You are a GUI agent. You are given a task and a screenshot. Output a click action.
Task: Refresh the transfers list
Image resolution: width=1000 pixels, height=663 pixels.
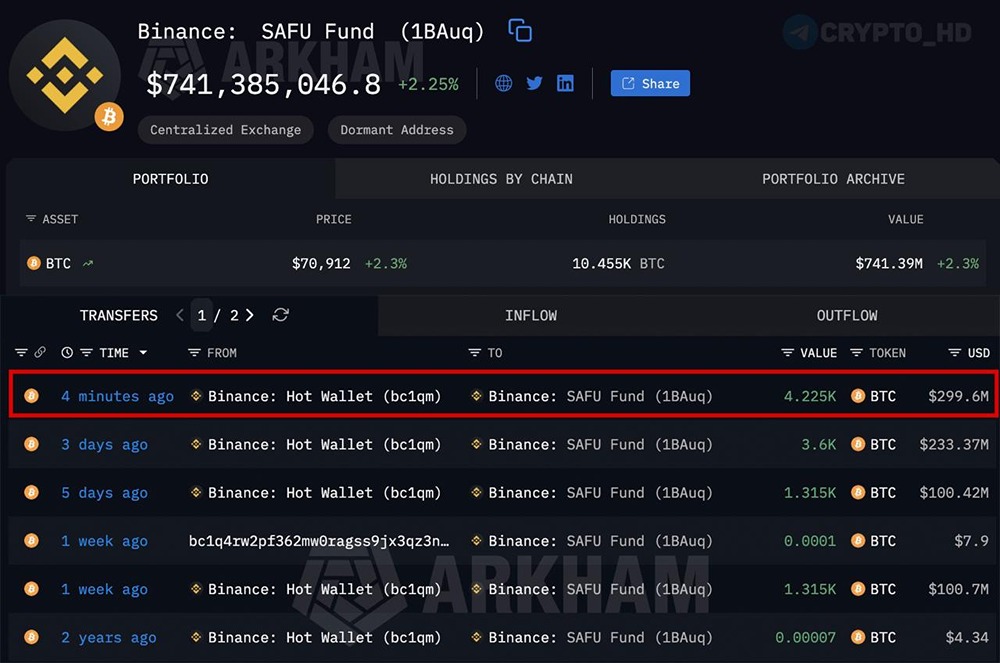click(280, 315)
